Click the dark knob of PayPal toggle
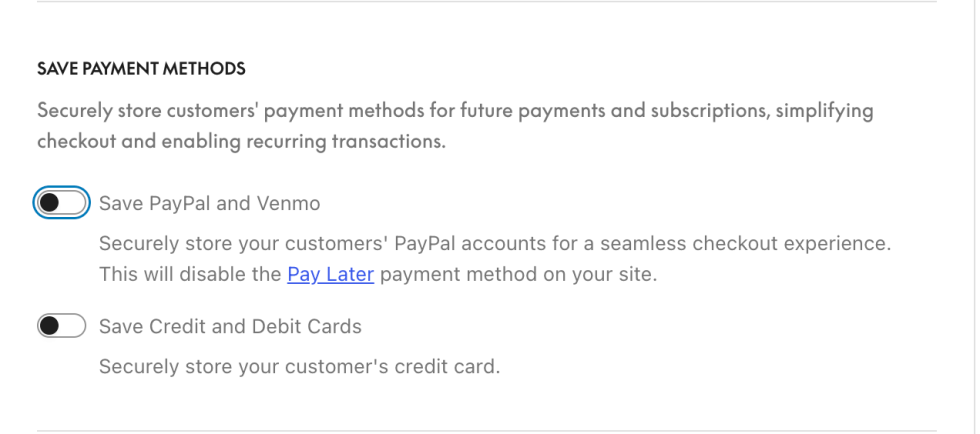 pyautogui.click(x=50, y=204)
